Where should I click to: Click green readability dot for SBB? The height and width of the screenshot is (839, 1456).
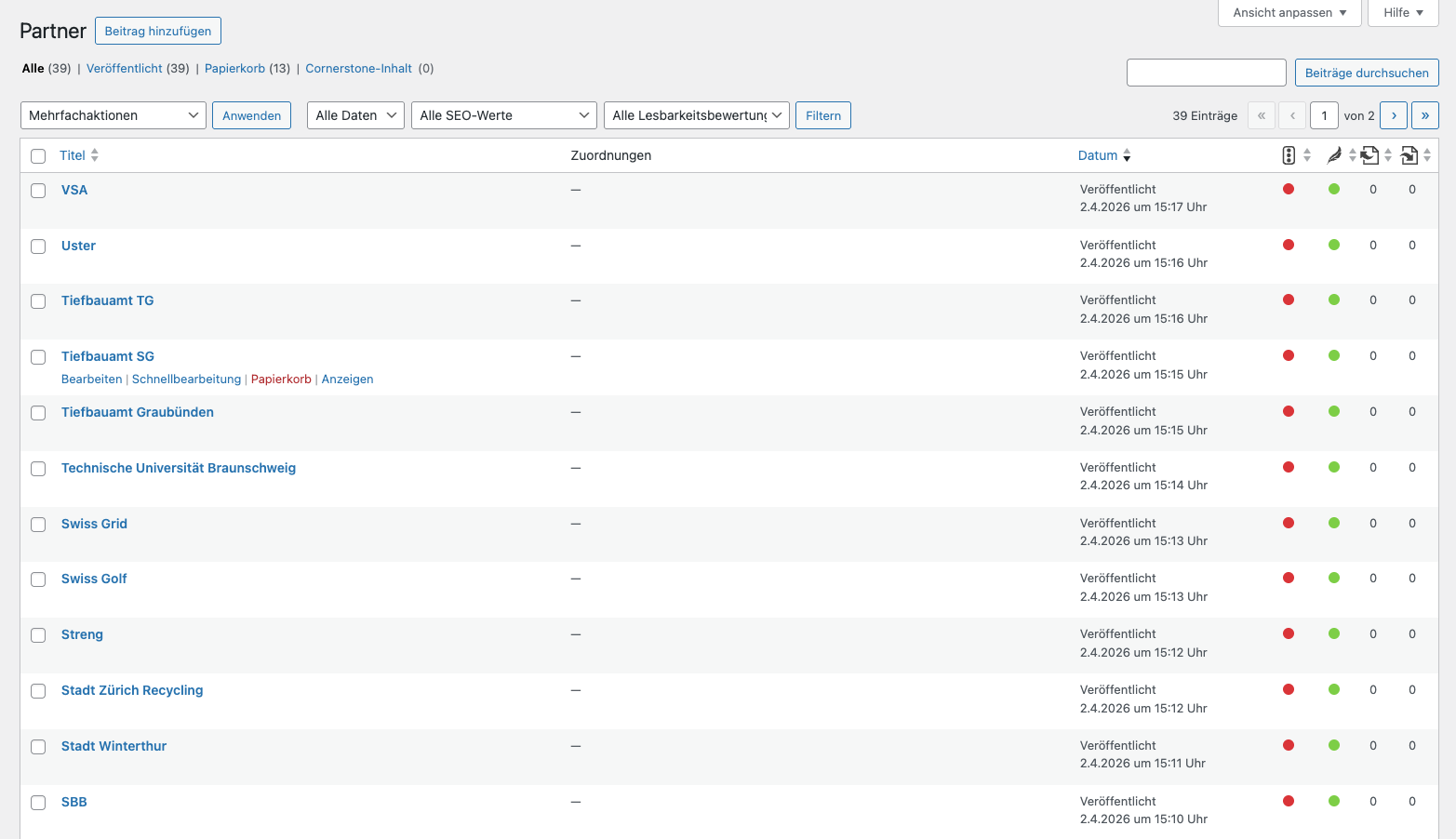1334,801
